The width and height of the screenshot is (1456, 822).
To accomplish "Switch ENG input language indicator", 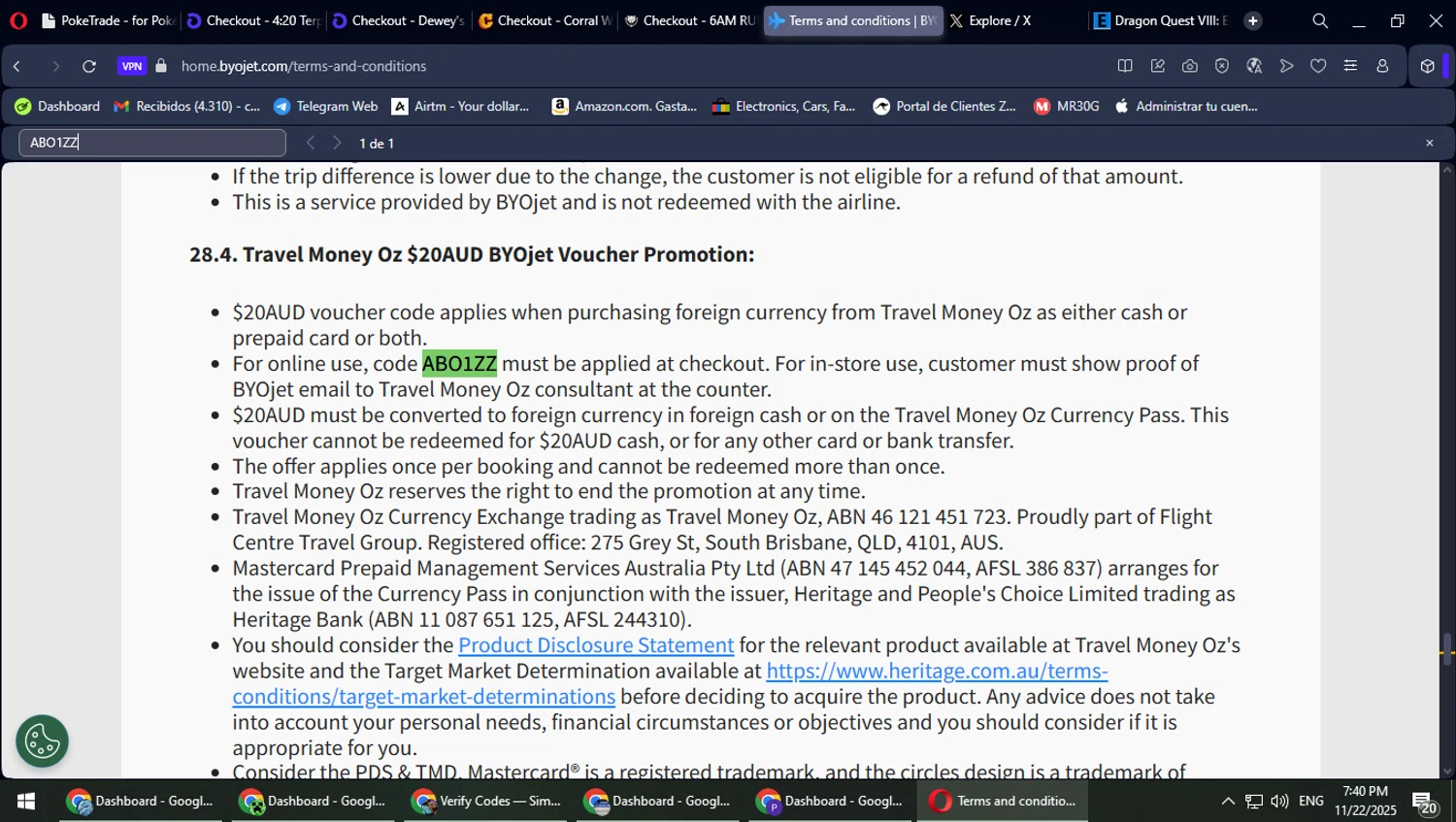I will [x=1311, y=801].
